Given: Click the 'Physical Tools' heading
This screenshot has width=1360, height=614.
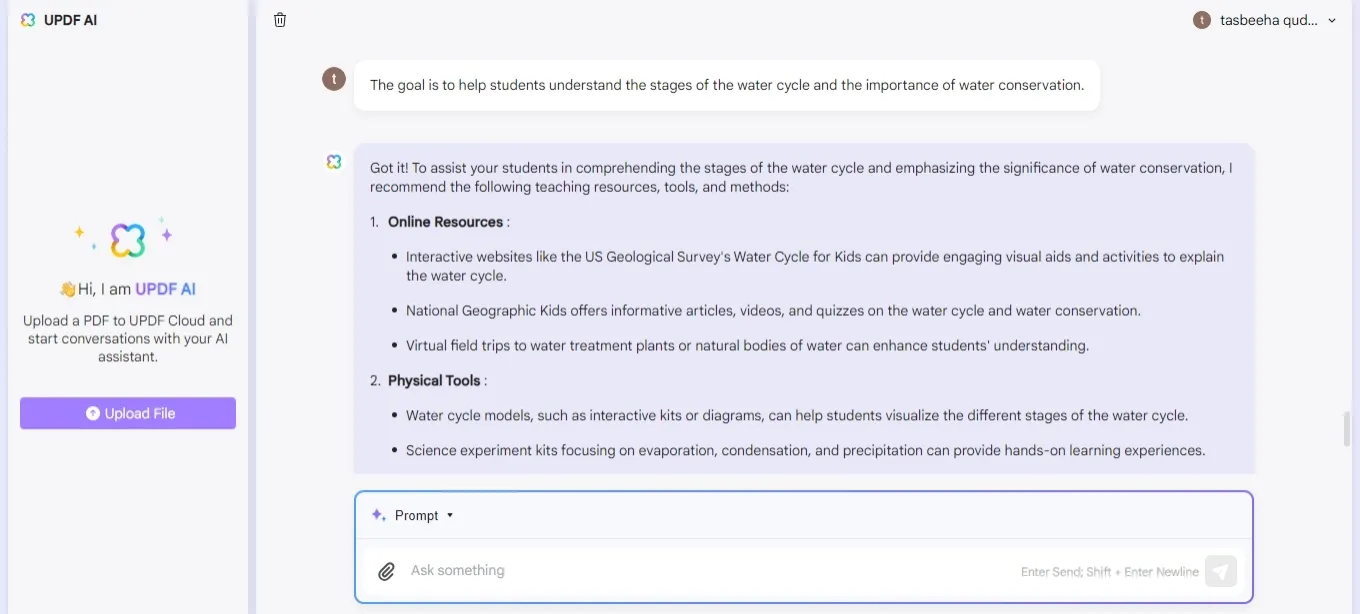Looking at the screenshot, I should [435, 380].
